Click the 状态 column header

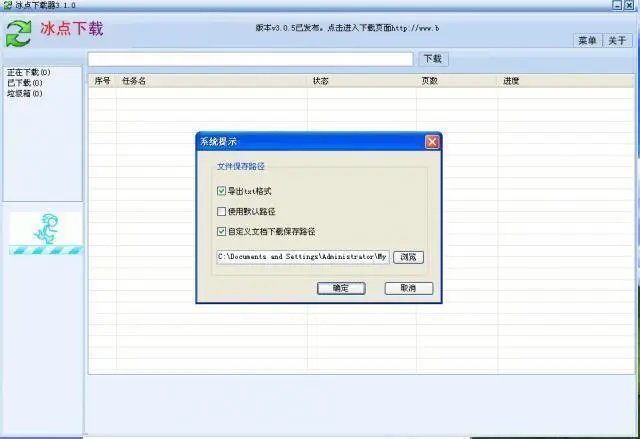point(362,81)
